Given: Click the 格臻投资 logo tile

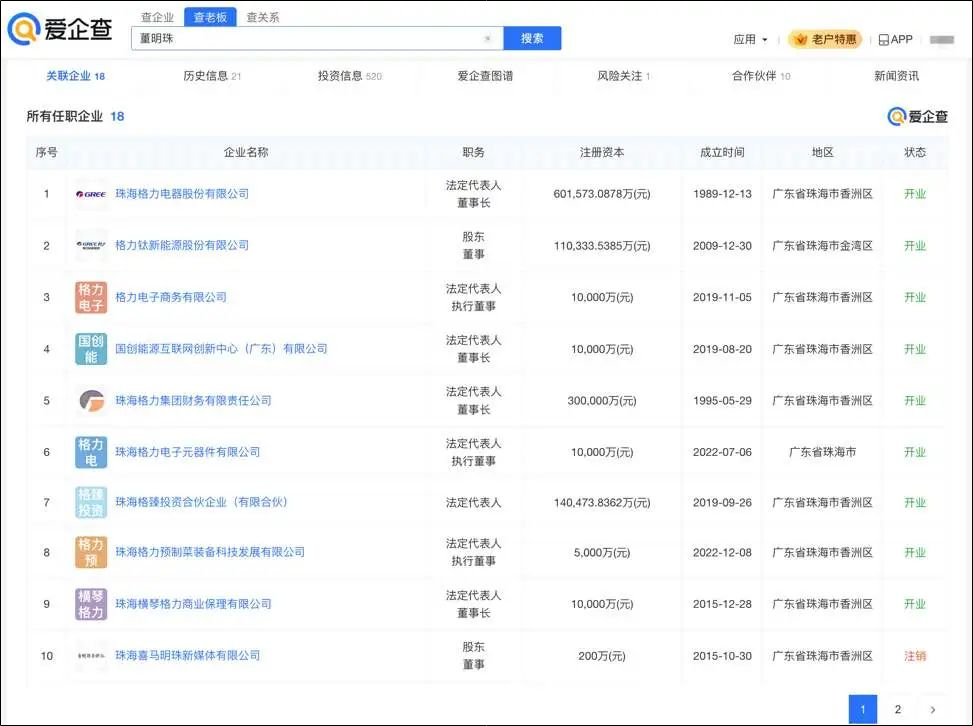Looking at the screenshot, I should click(91, 503).
